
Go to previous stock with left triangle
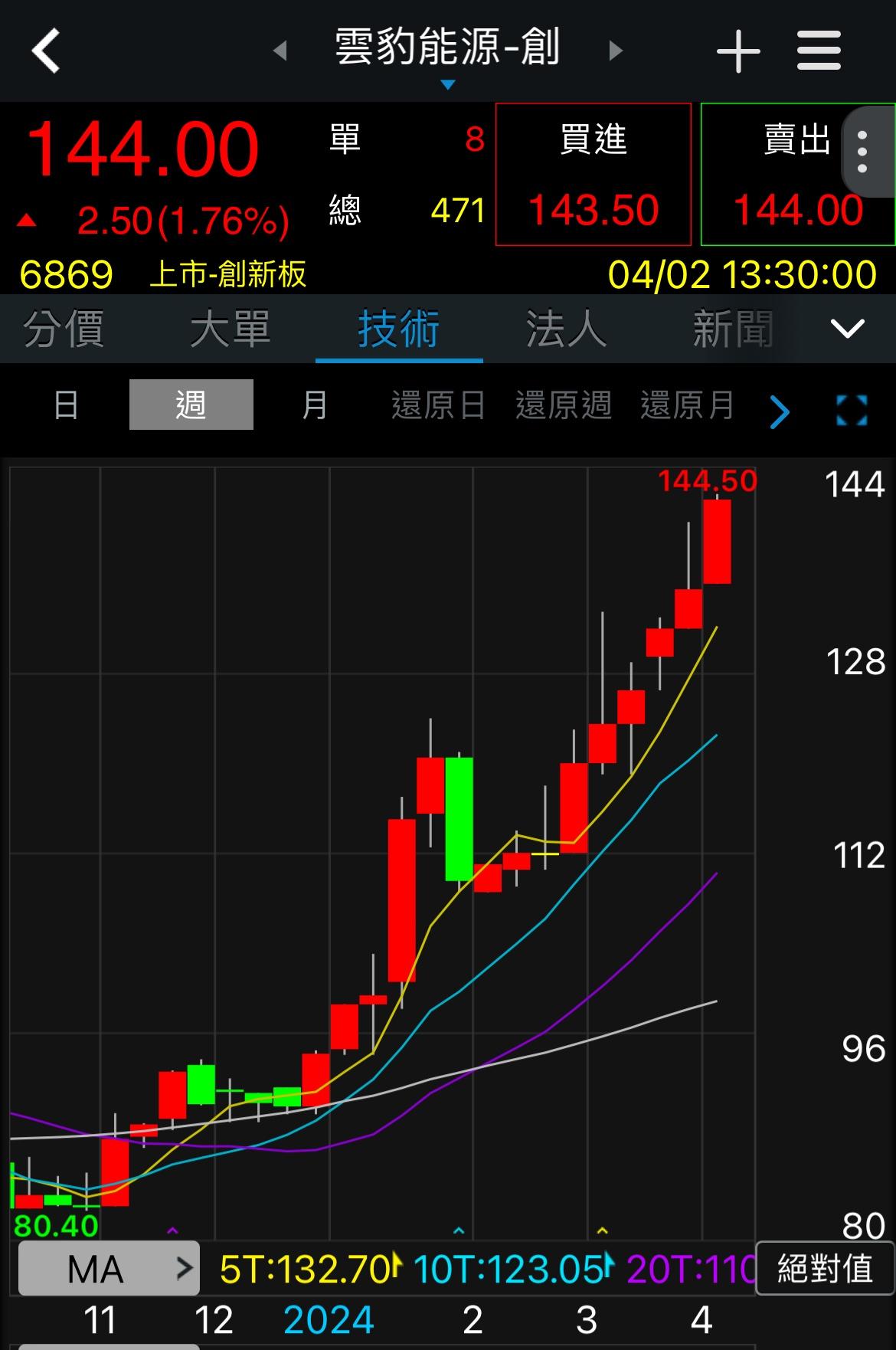tap(280, 51)
